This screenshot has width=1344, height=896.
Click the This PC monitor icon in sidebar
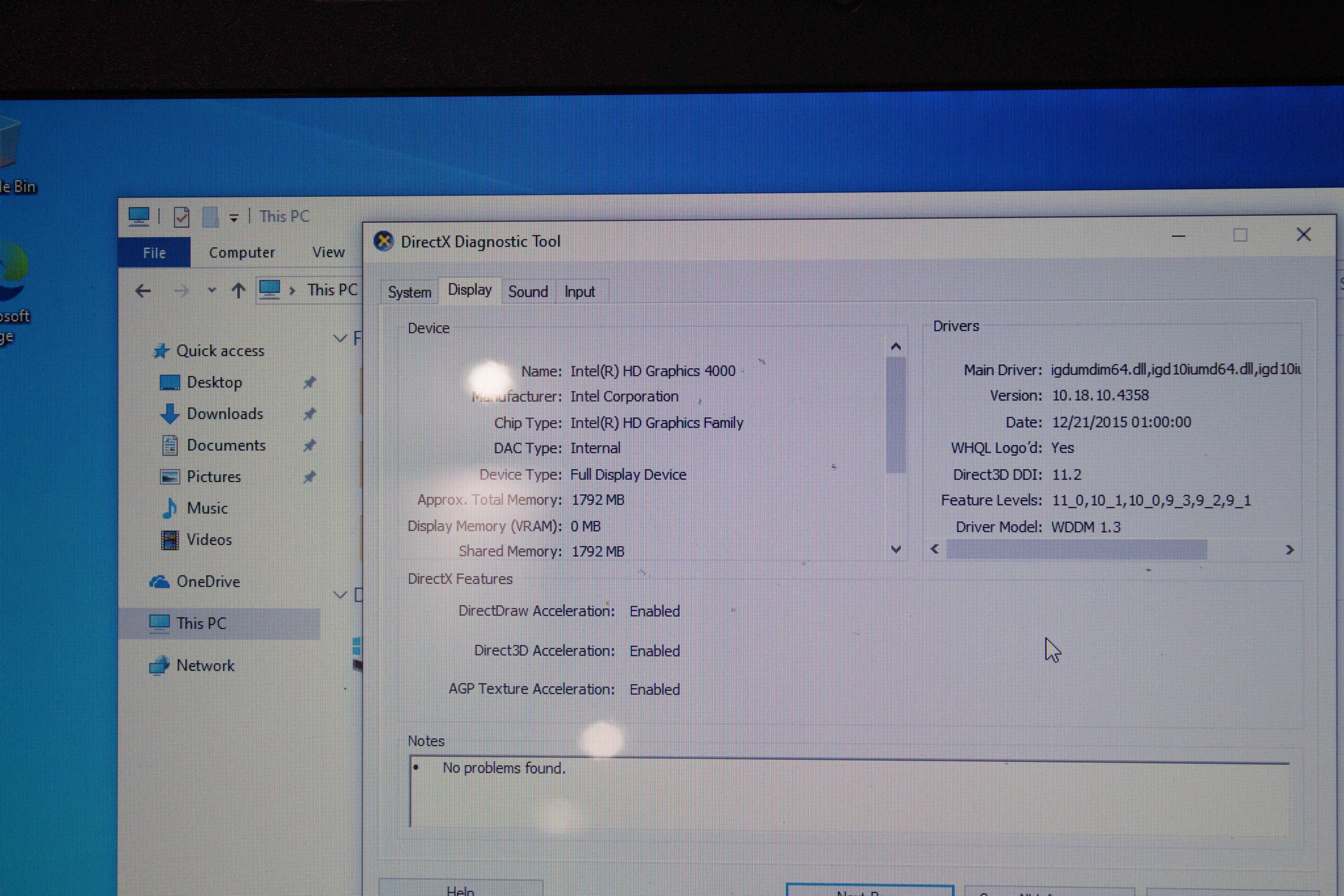[159, 624]
